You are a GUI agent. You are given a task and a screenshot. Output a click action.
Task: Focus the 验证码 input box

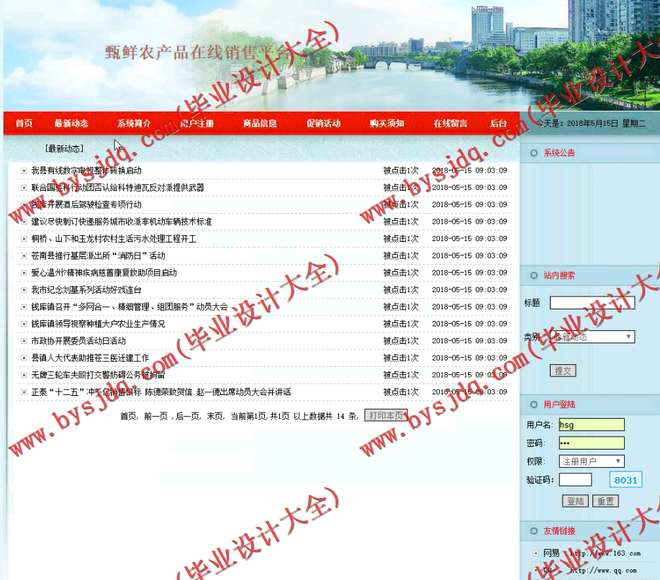pos(575,480)
